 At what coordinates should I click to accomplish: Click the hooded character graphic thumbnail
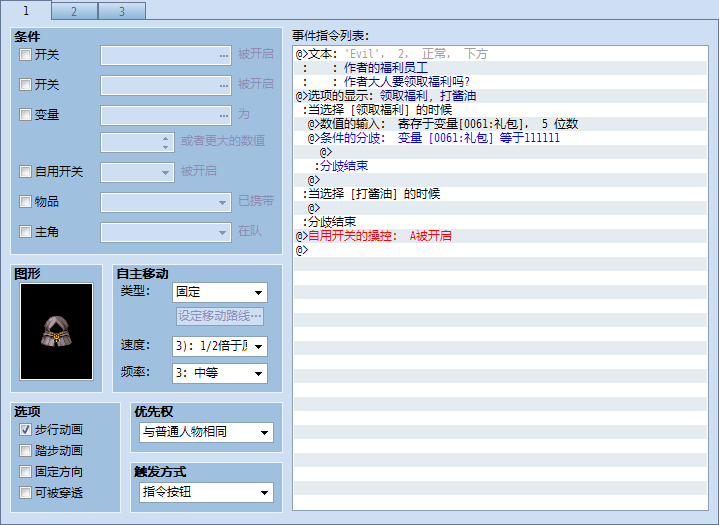coord(56,332)
